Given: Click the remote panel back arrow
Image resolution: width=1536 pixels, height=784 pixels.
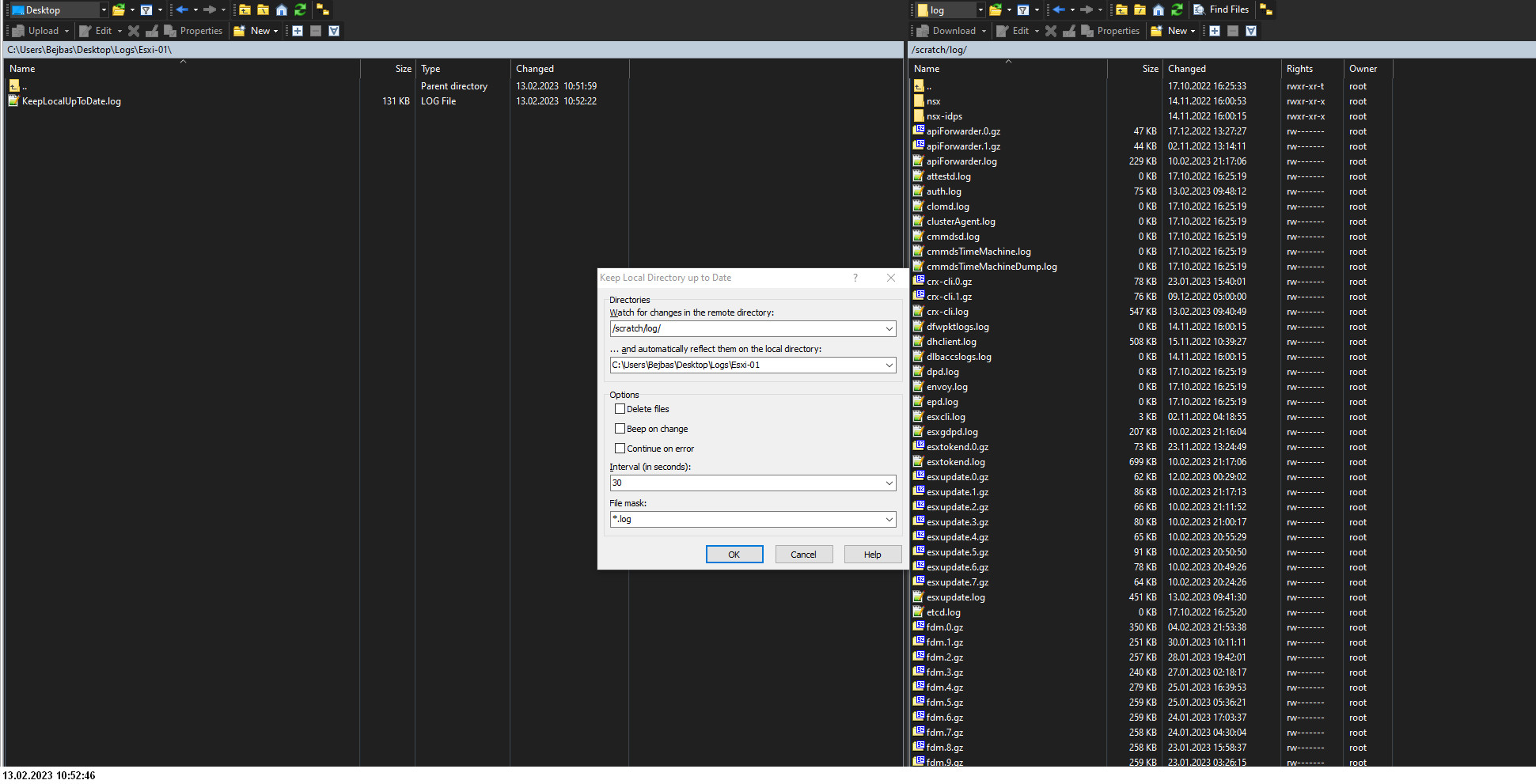Looking at the screenshot, I should pyautogui.click(x=1059, y=9).
